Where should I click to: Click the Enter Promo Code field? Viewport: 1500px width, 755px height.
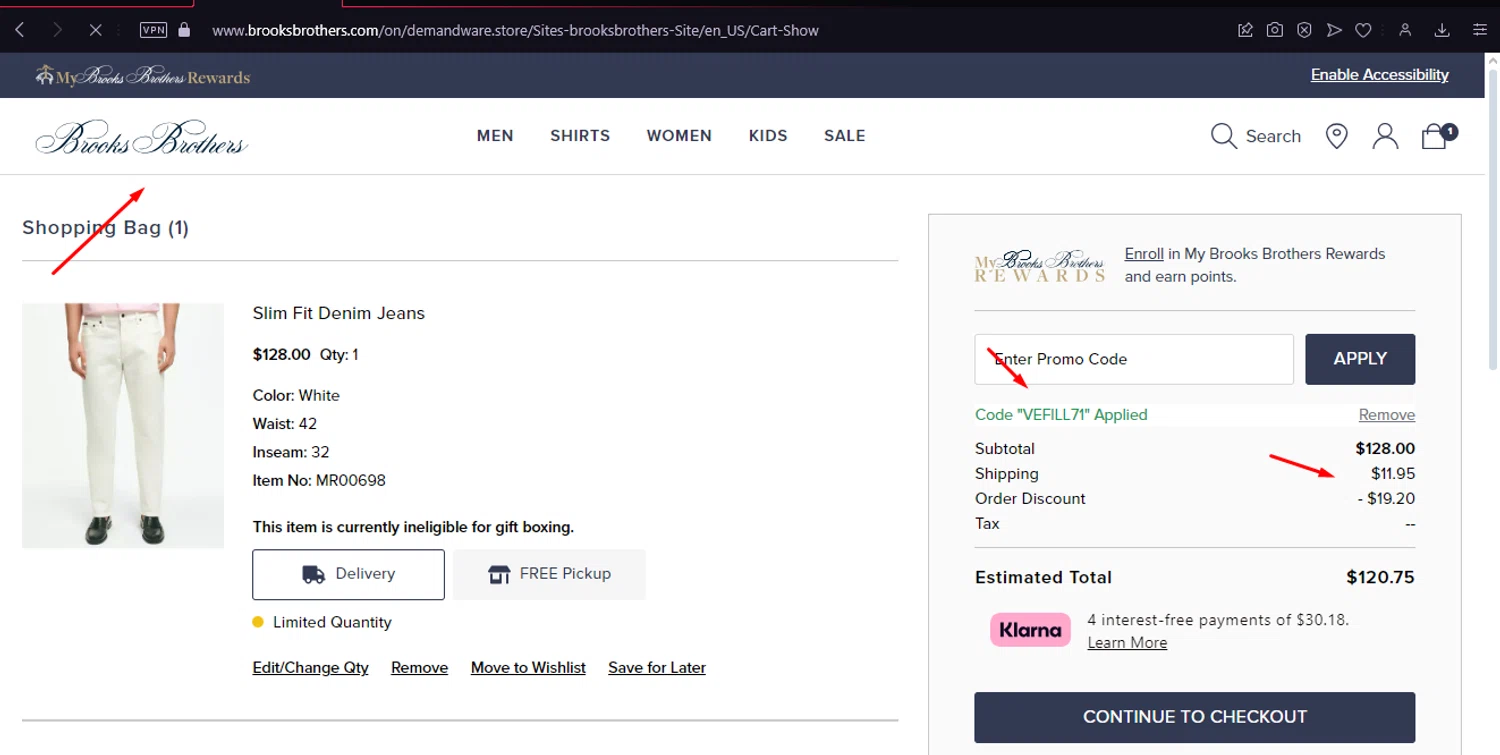[1134, 359]
